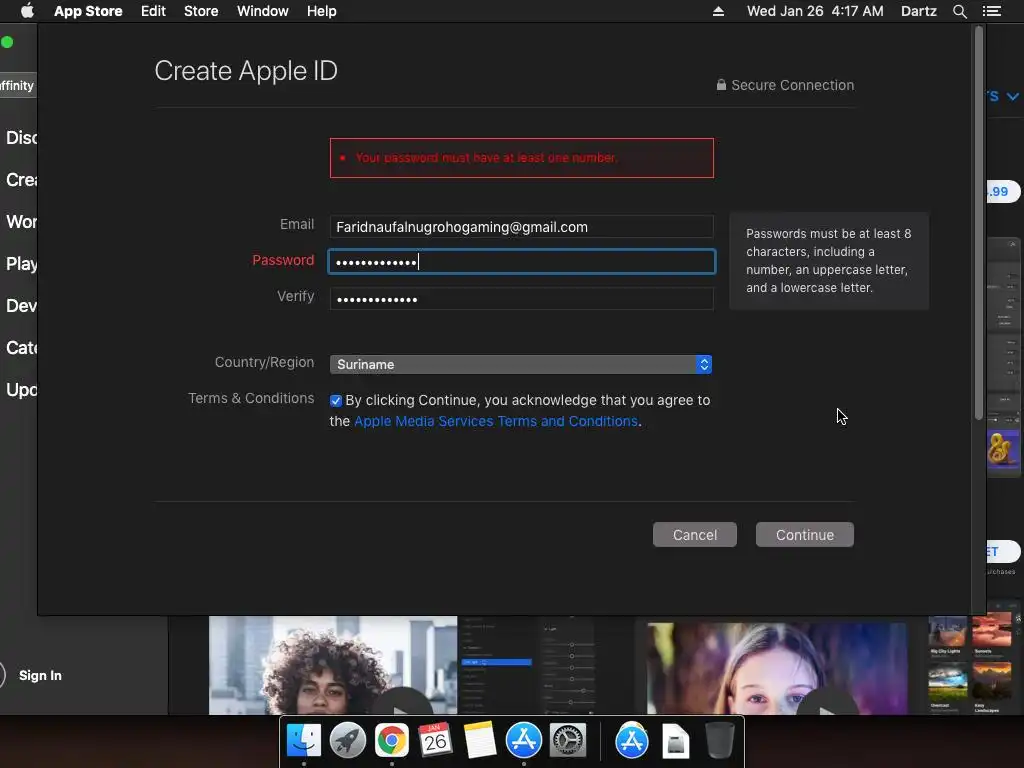The width and height of the screenshot is (1024, 768).
Task: Click the Spotlight search magnifier icon
Action: pos(959,11)
